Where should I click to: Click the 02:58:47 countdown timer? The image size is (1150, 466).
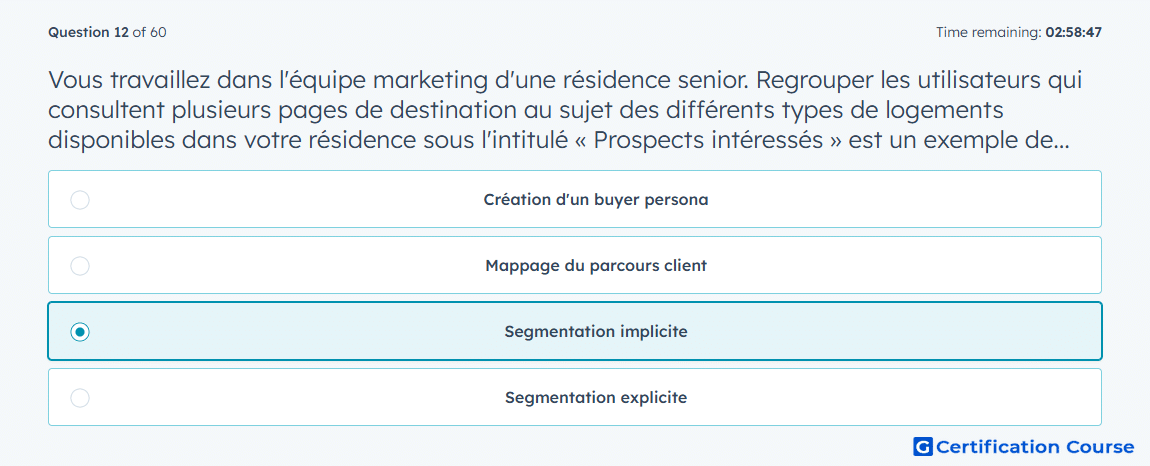point(1073,32)
